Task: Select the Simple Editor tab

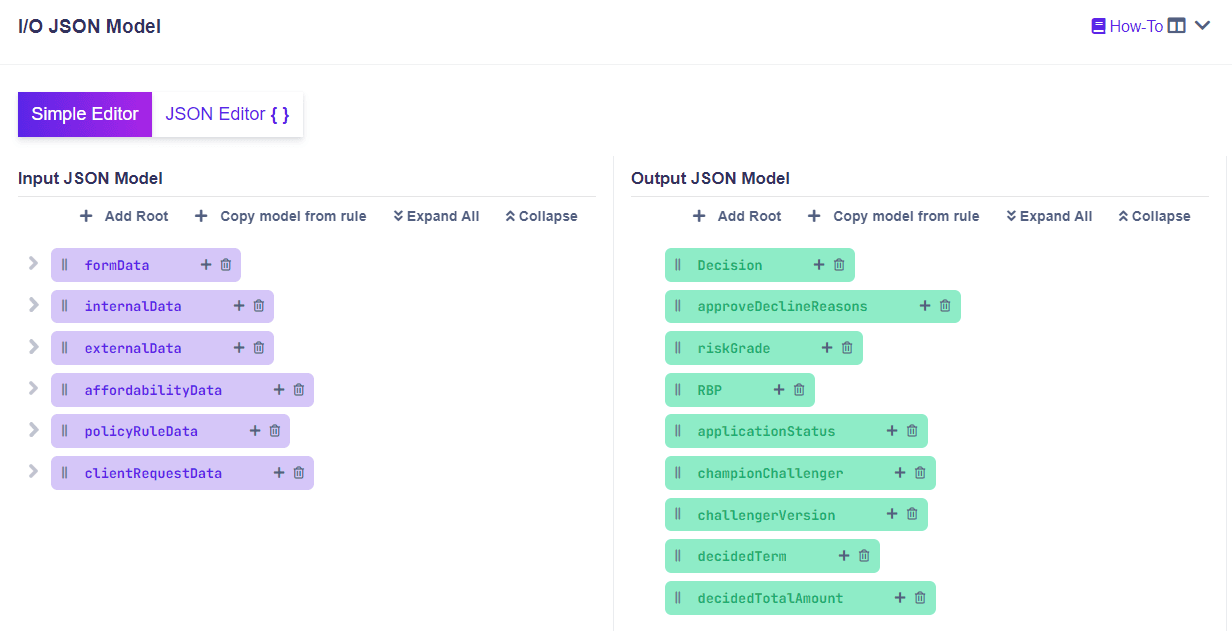Action: tap(85, 114)
